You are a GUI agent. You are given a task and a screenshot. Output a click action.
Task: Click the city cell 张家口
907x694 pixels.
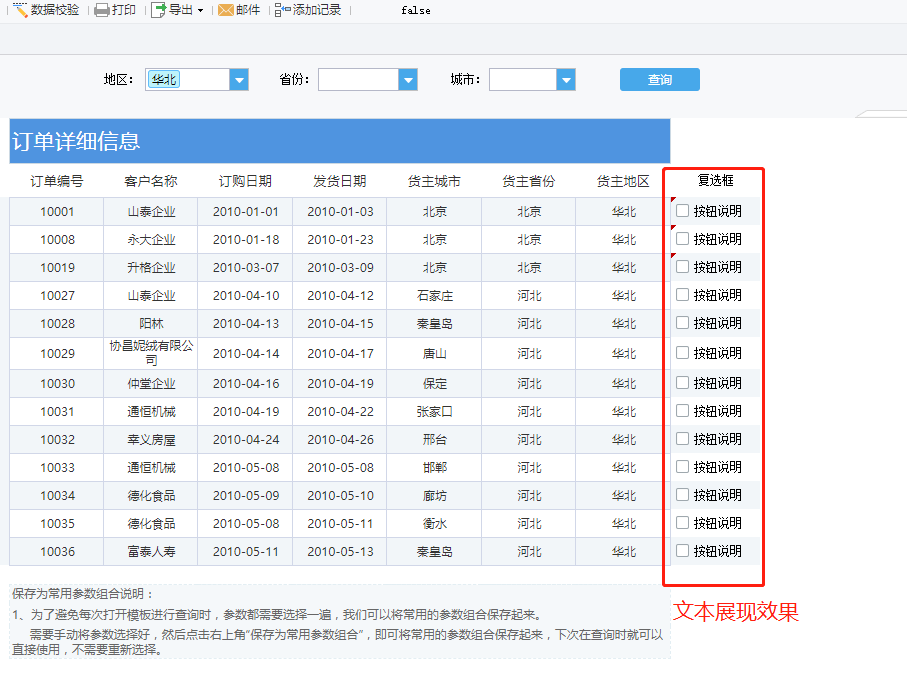434,412
